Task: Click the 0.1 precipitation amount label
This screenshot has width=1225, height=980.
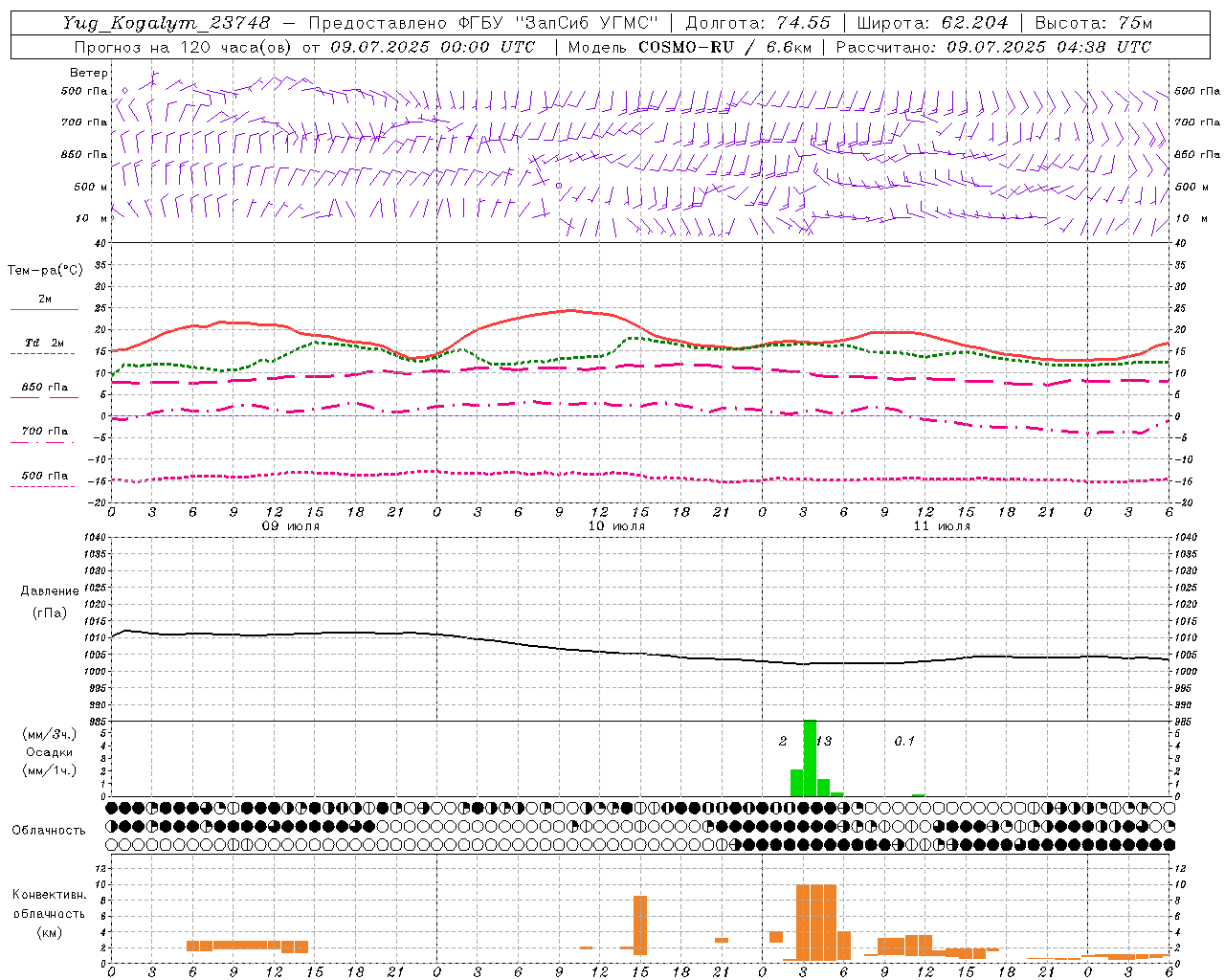Action: click(904, 741)
